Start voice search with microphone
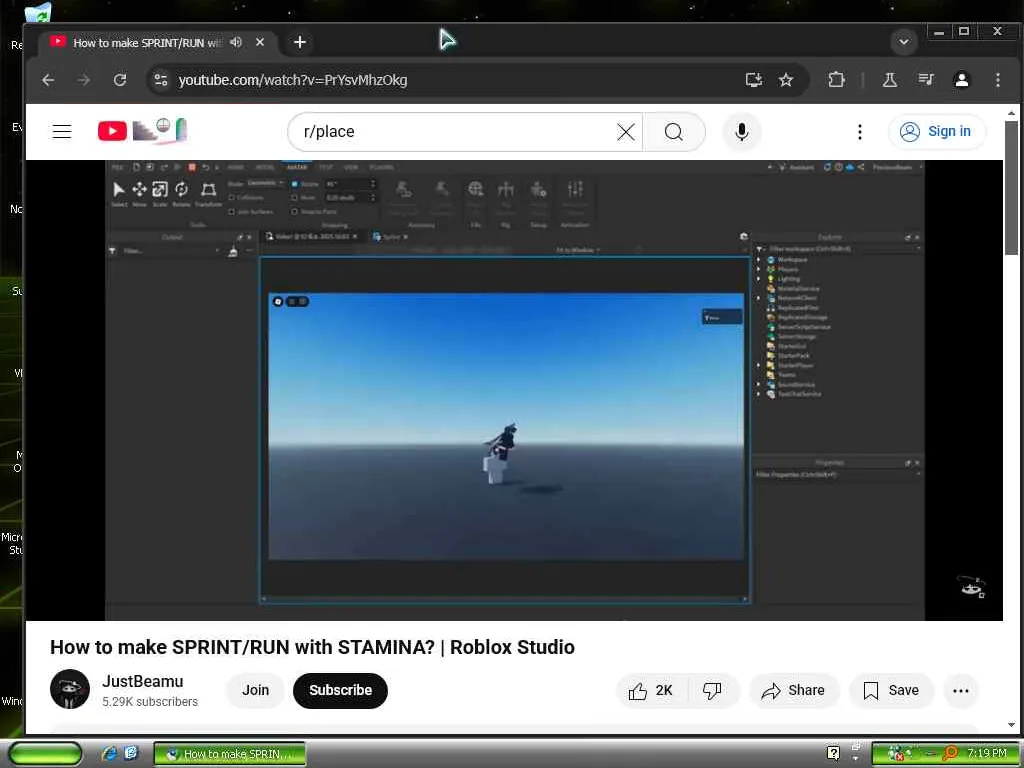The image size is (1024, 768). point(741,132)
